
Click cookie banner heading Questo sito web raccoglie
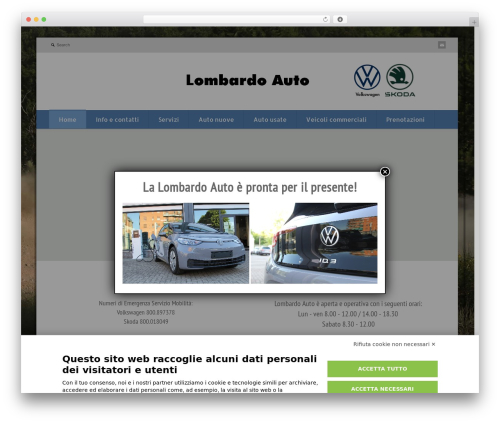point(189,364)
